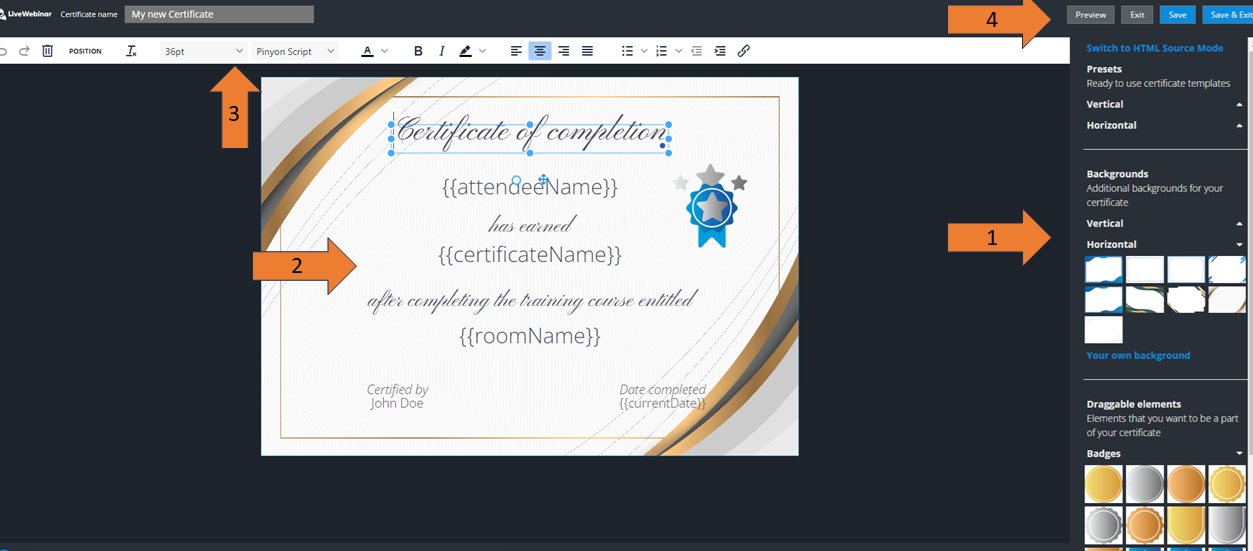Click the delete trash icon in the toolbar

tap(47, 51)
